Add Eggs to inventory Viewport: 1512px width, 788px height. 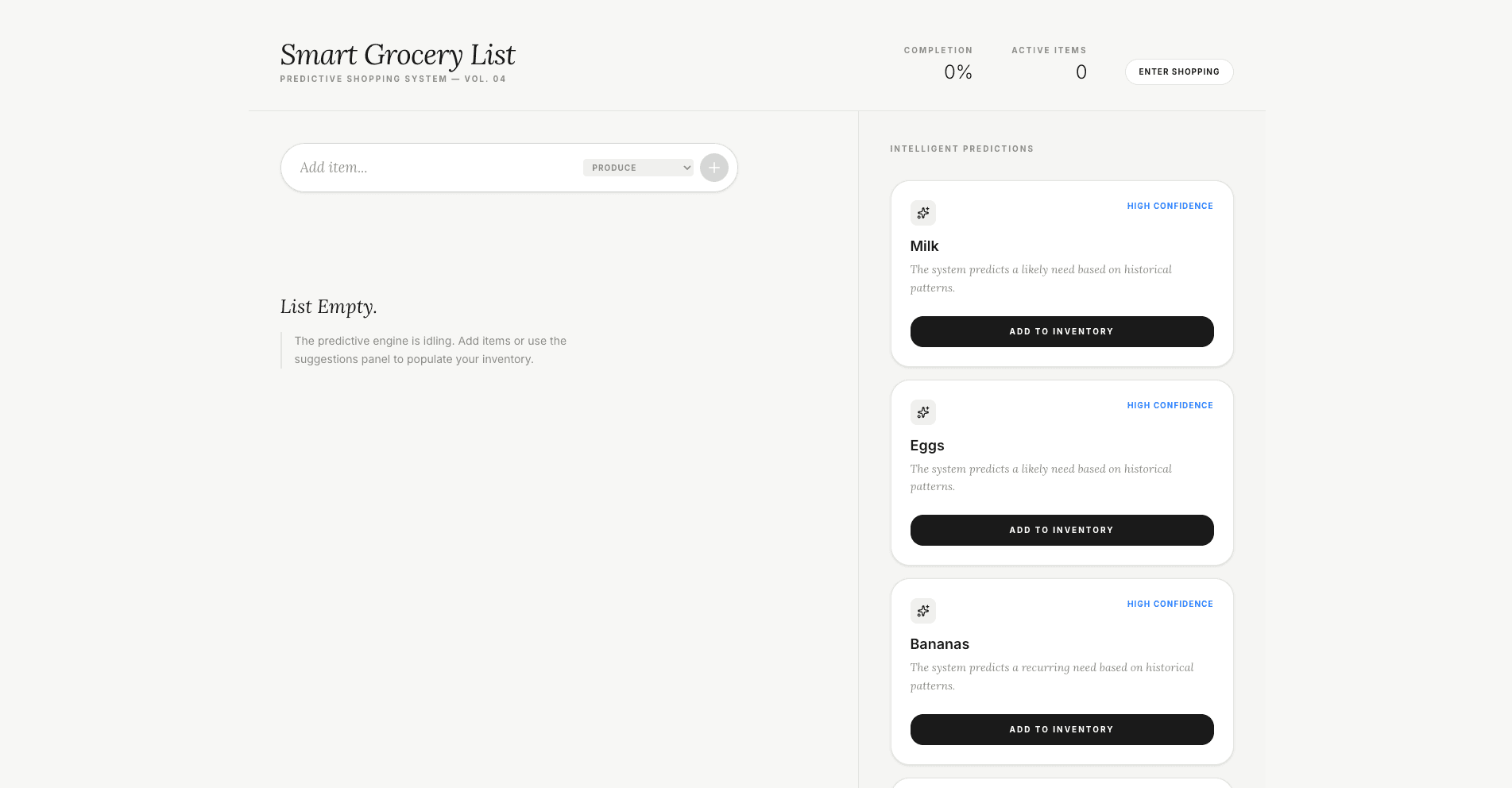[x=1061, y=530]
